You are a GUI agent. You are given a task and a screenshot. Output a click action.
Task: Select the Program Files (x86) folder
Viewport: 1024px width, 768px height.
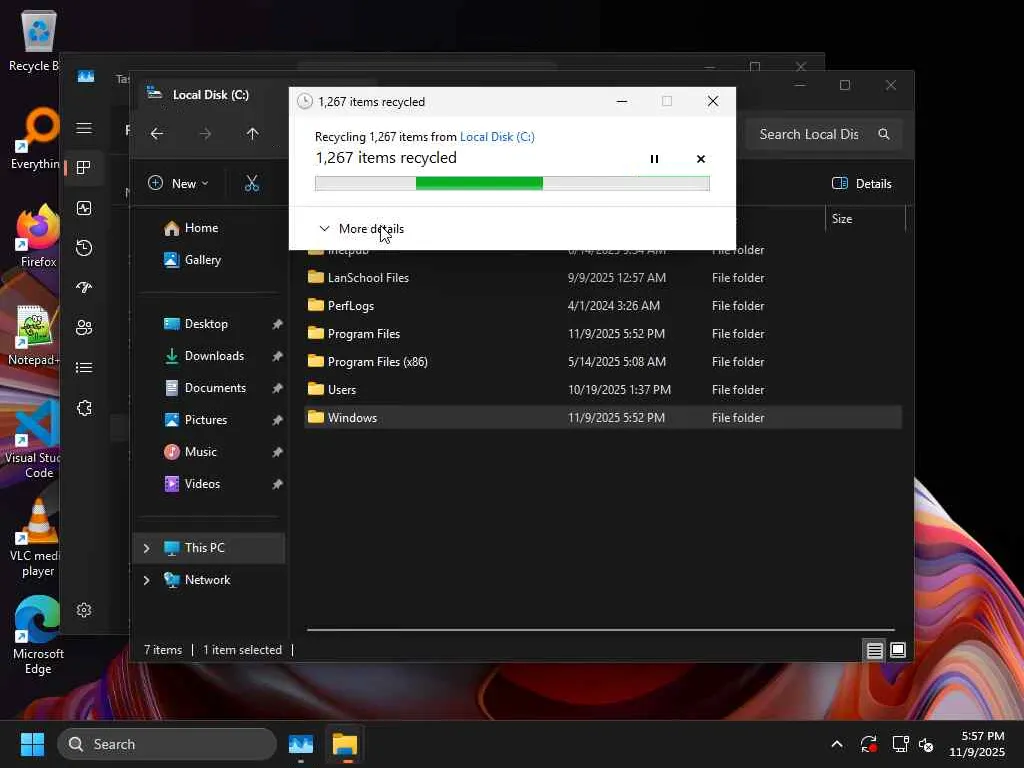tap(603, 362)
